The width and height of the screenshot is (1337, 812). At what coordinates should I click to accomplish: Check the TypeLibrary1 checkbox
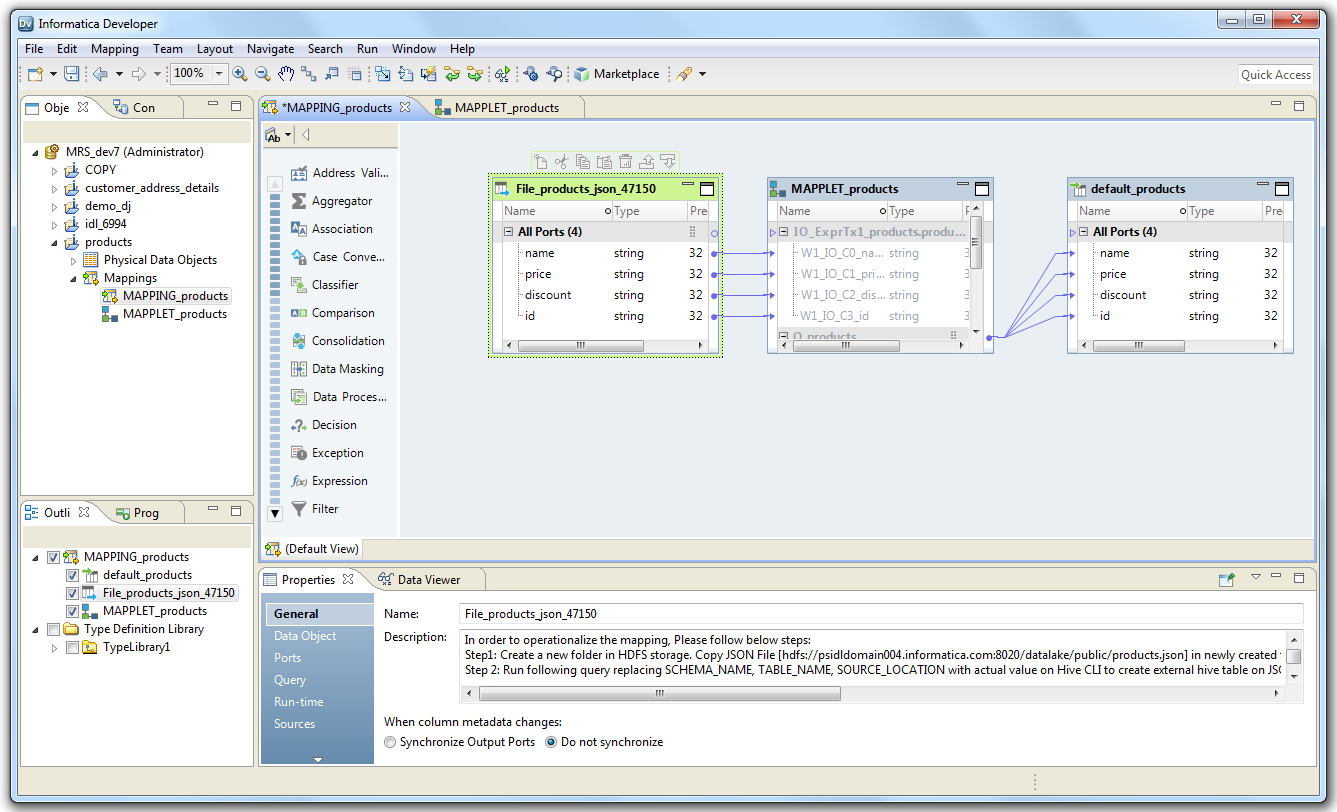(72, 648)
